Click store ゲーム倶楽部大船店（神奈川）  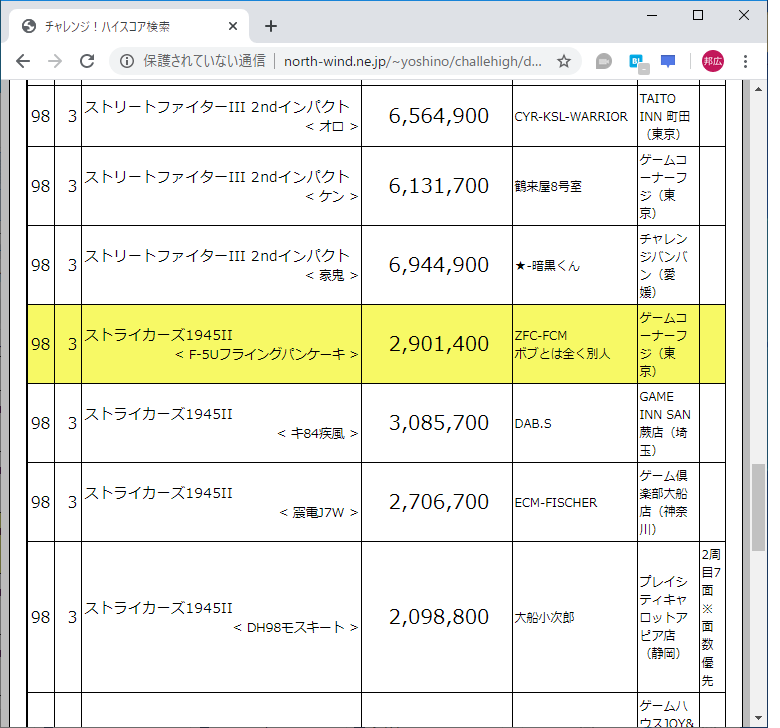point(665,503)
